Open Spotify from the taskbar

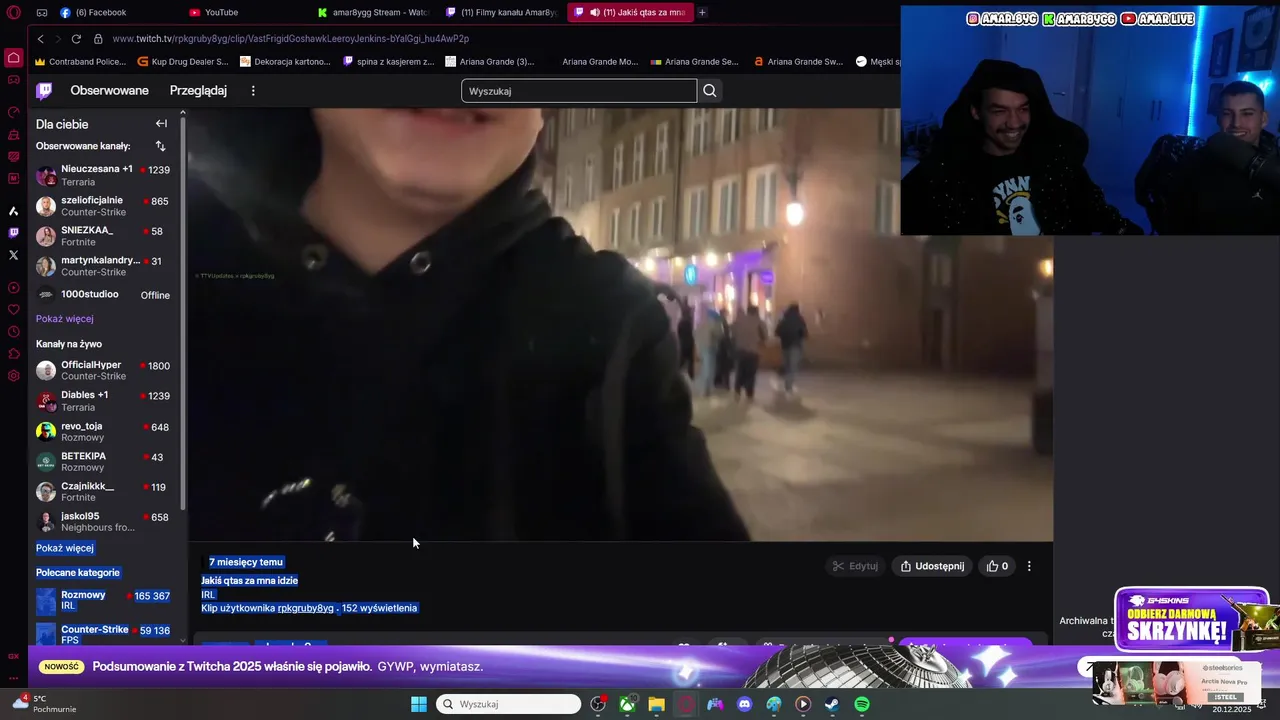coord(862,704)
